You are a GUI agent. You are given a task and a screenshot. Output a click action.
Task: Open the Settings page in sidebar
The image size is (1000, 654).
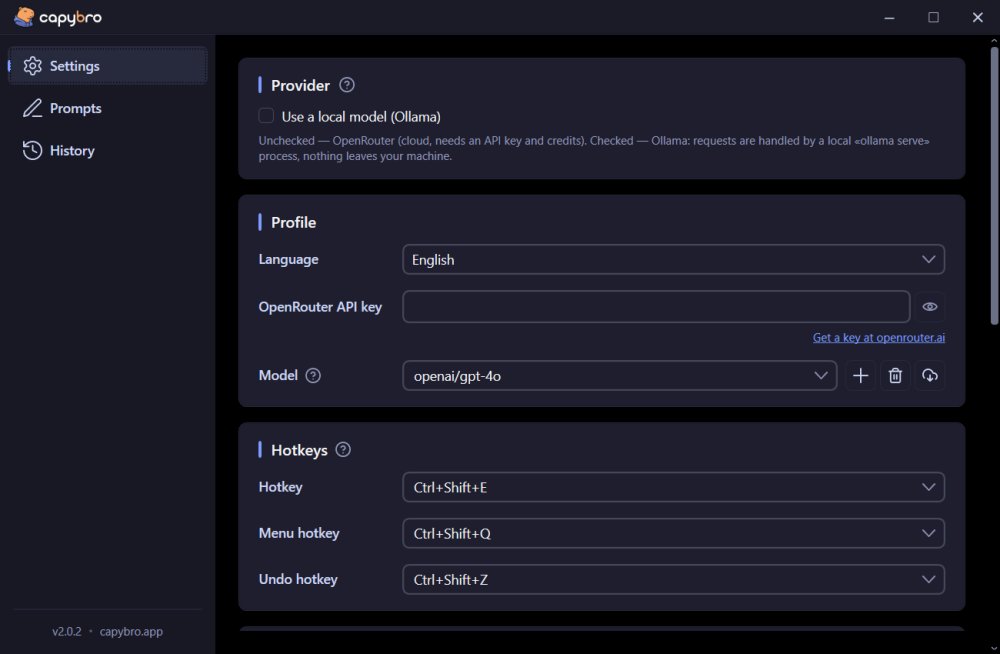(107, 66)
